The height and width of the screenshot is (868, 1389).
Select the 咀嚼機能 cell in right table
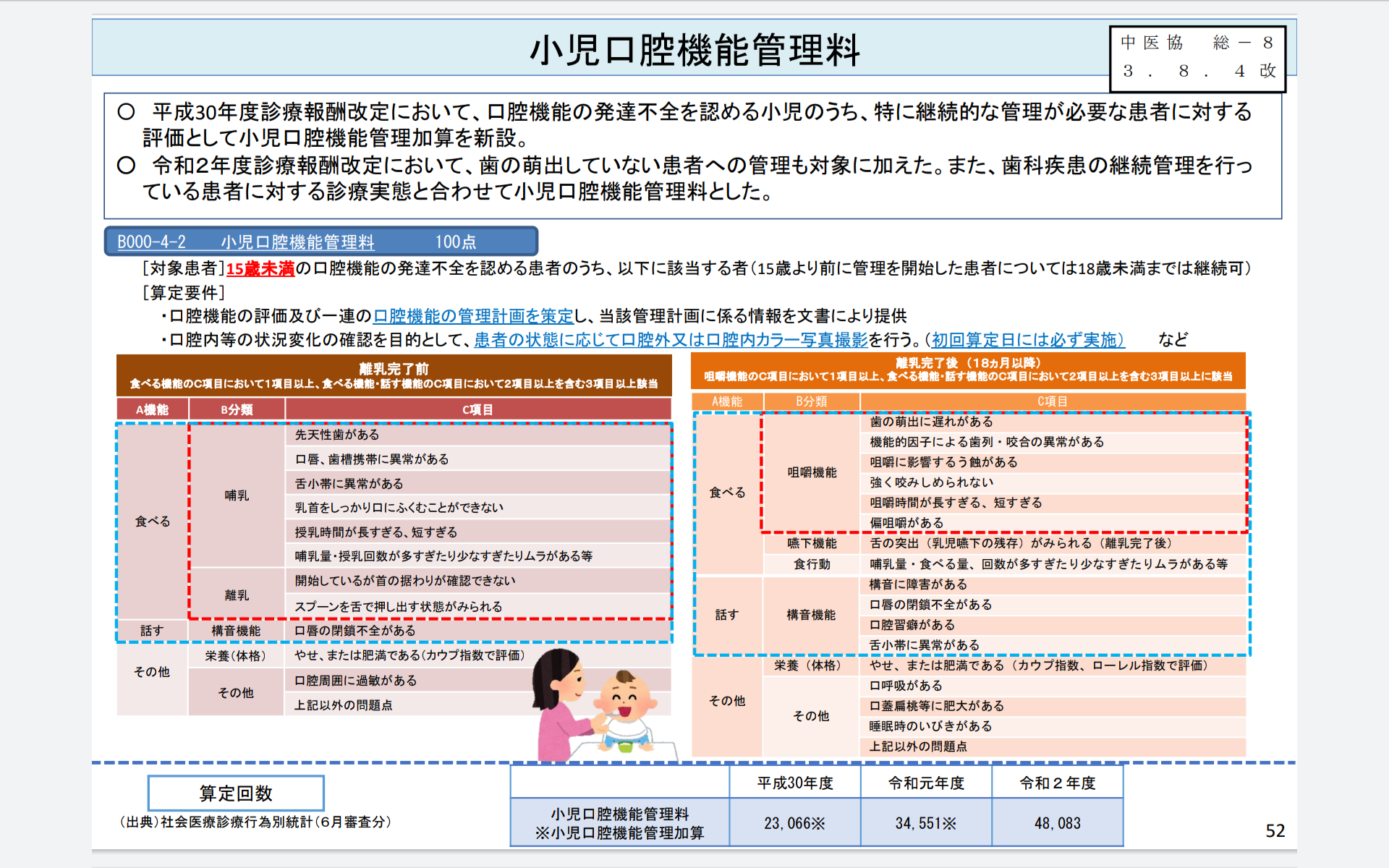pyautogui.click(x=811, y=472)
